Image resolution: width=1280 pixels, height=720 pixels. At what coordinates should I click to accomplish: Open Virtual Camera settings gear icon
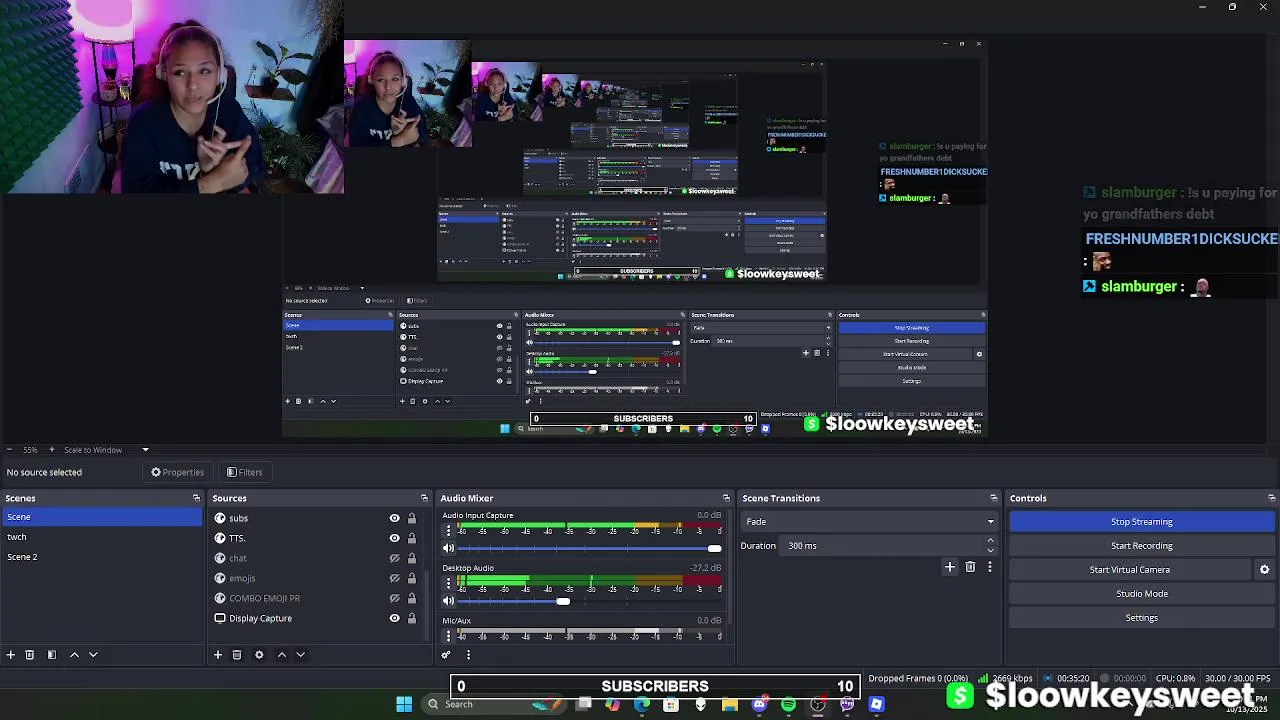click(1264, 570)
